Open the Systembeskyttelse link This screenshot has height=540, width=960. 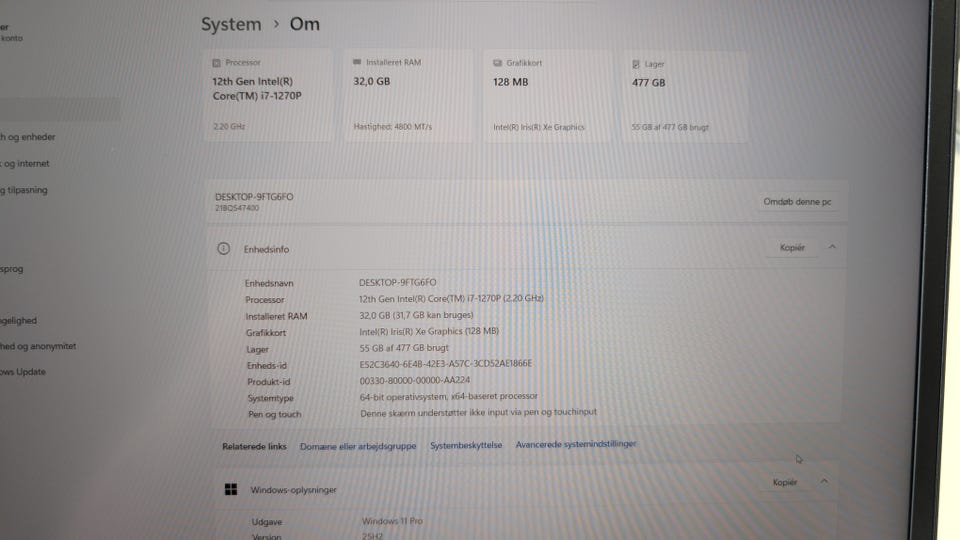466,445
